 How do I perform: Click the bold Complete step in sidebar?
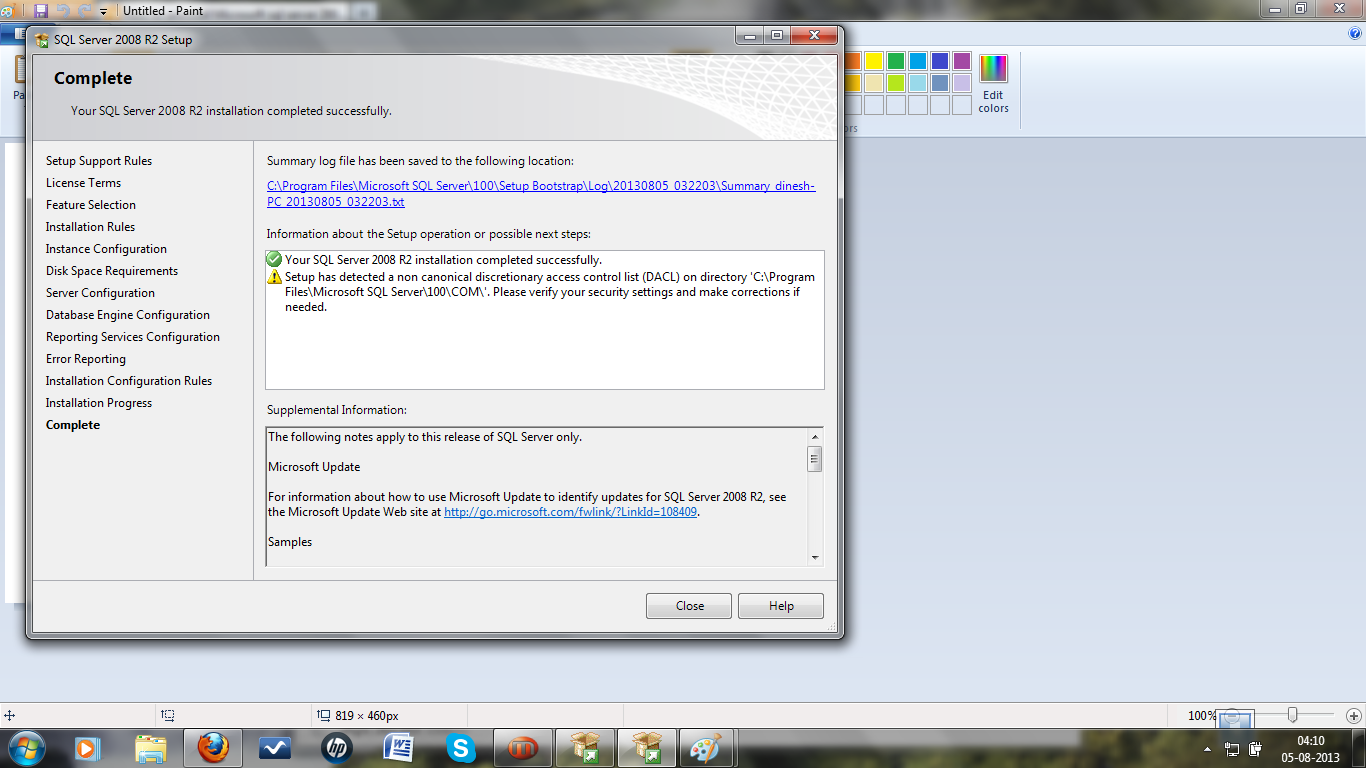pos(73,425)
